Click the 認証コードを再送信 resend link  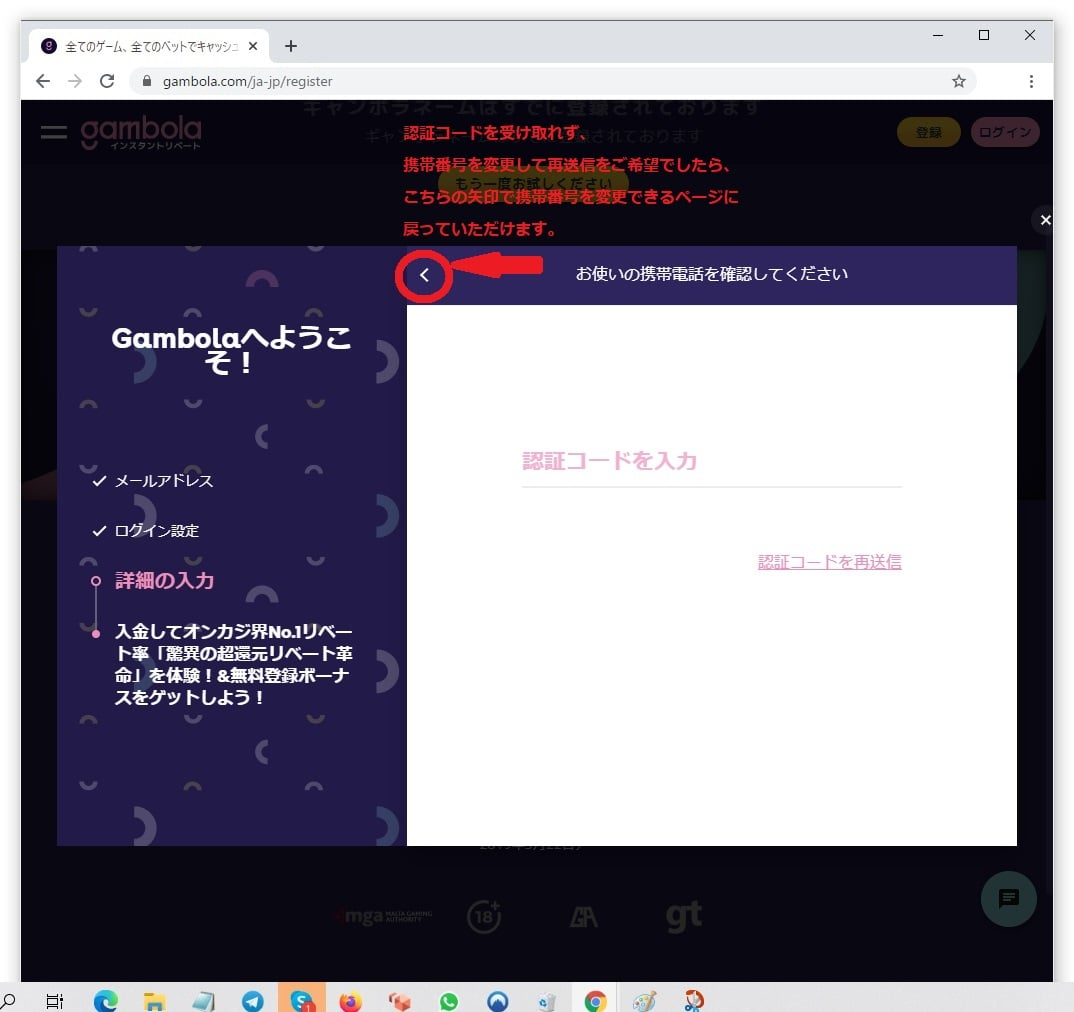coord(829,562)
